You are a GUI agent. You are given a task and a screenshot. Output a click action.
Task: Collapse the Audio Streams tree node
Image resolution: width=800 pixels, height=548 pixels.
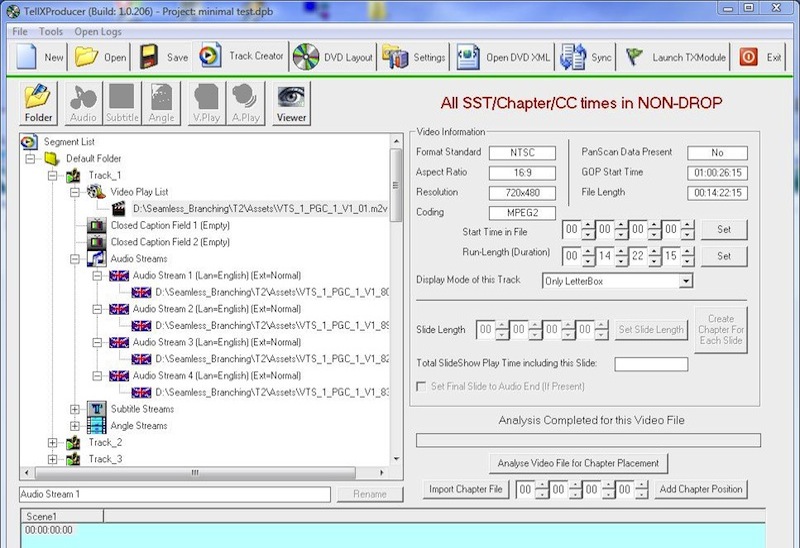tap(75, 259)
